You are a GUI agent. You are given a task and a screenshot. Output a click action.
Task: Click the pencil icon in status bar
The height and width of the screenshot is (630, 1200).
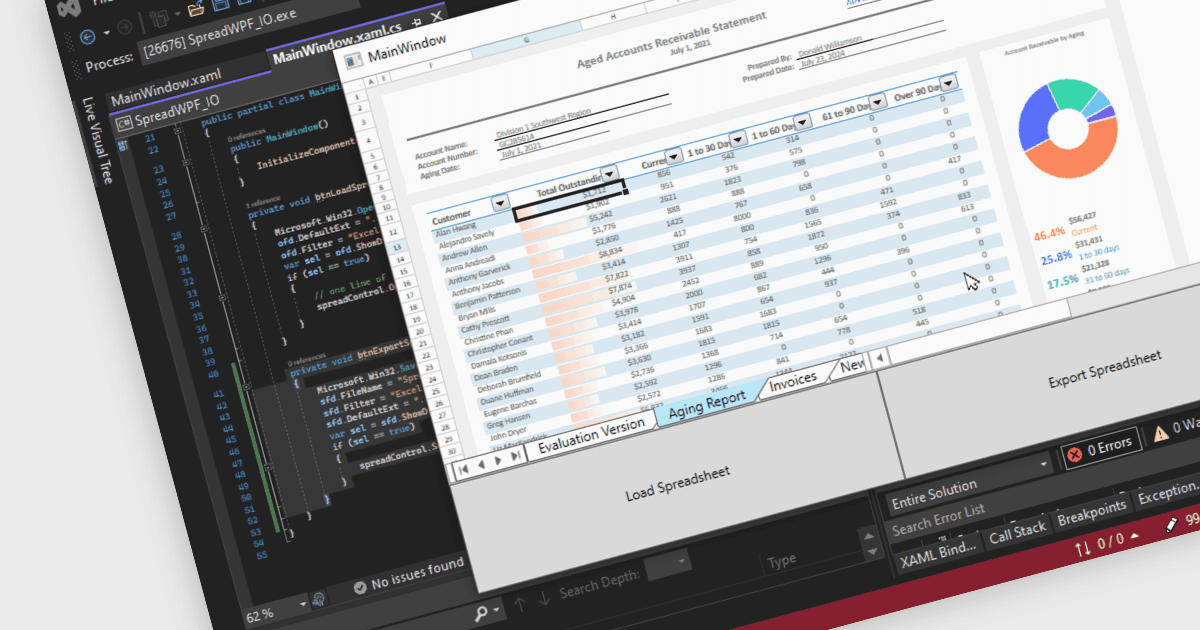1171,524
